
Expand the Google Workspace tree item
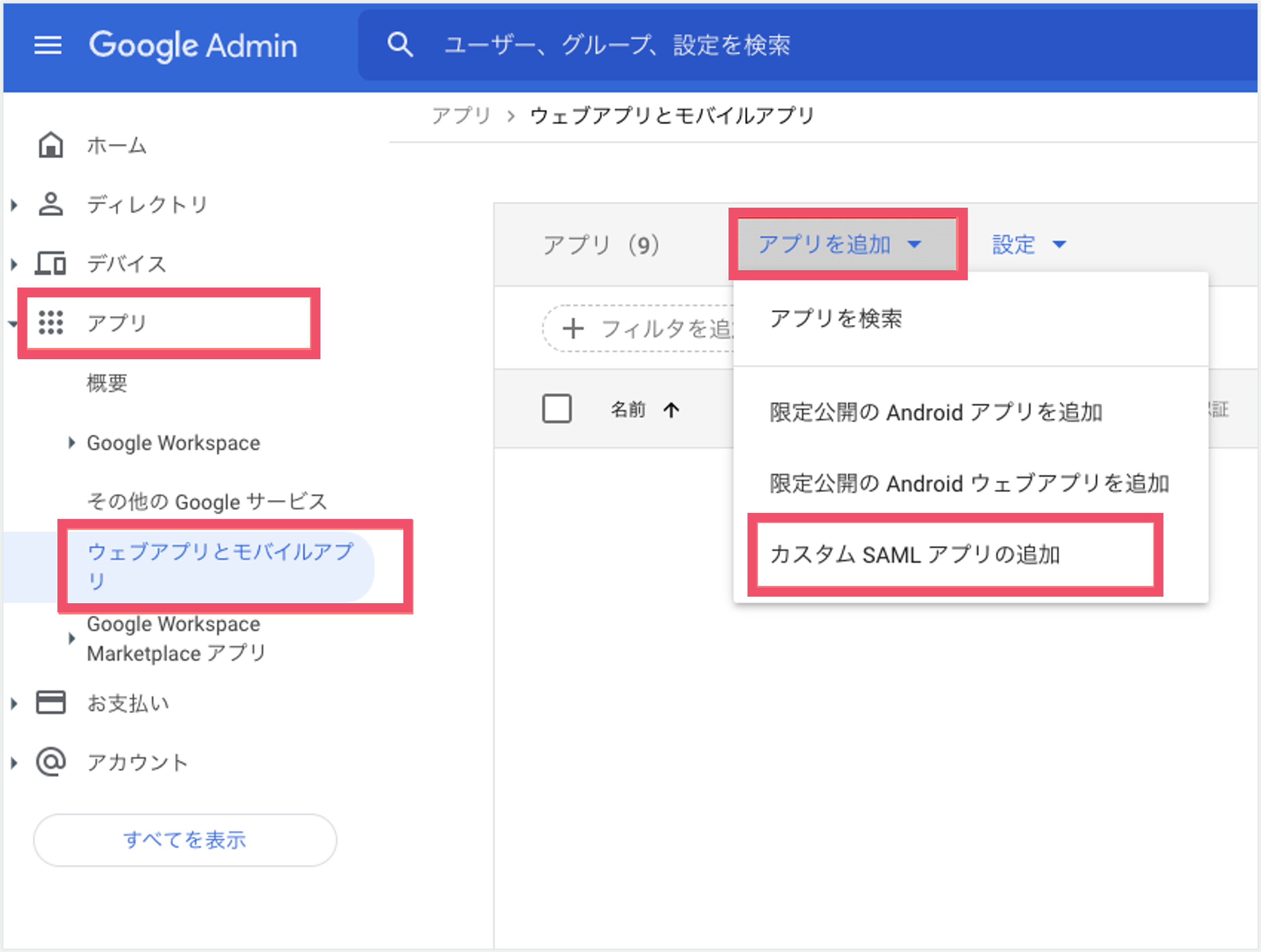[x=71, y=443]
